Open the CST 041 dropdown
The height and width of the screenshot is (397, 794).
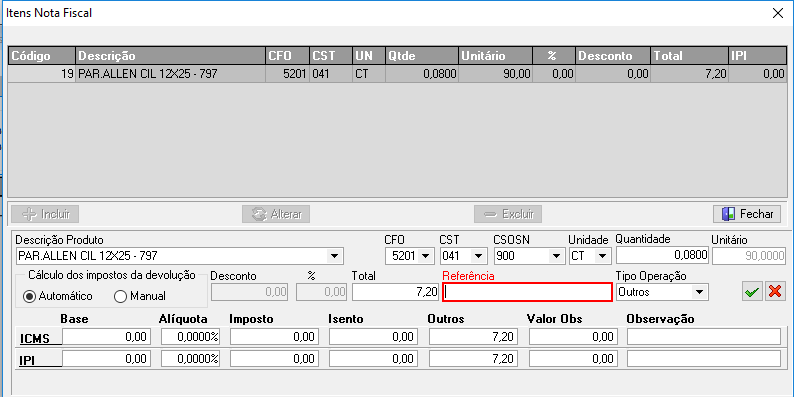(x=478, y=256)
